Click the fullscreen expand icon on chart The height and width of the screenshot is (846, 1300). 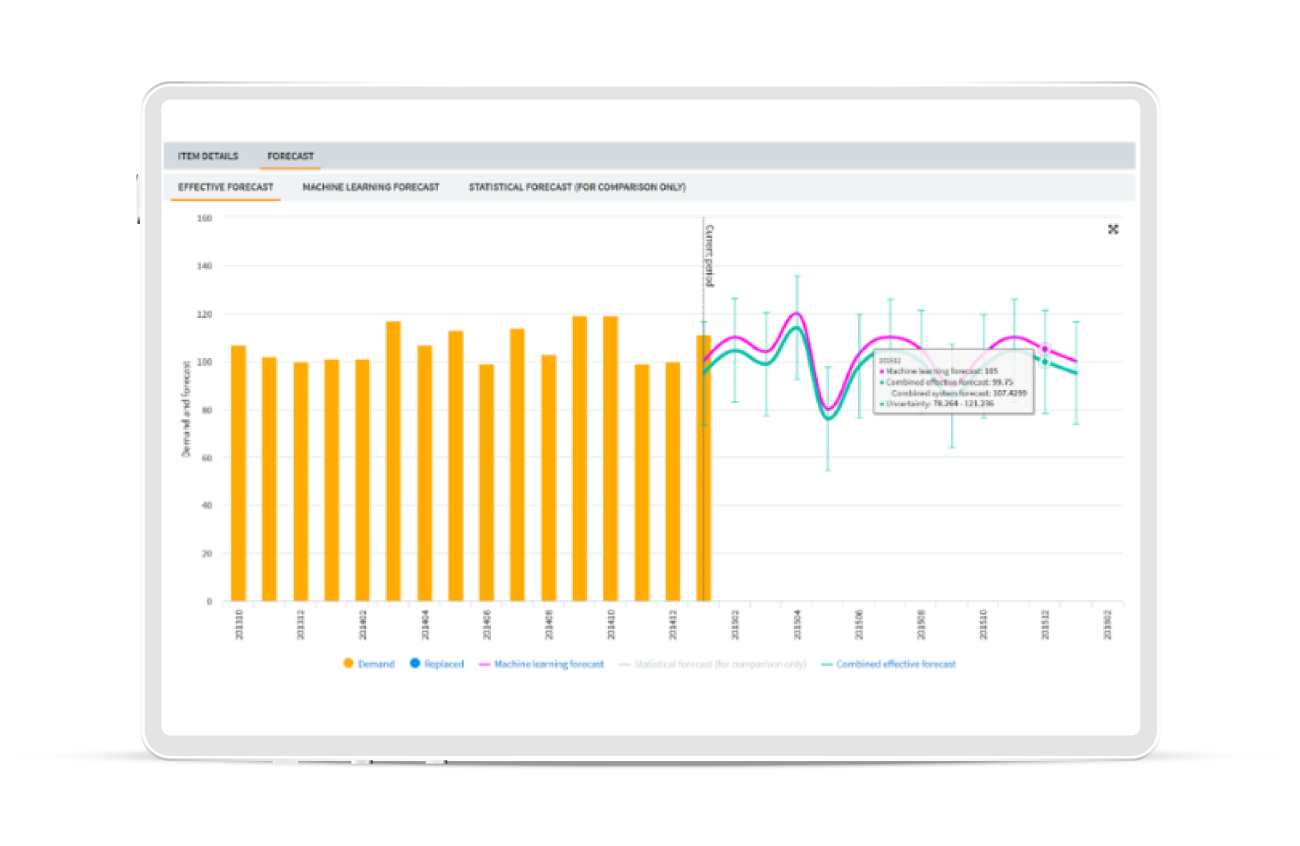(1113, 229)
